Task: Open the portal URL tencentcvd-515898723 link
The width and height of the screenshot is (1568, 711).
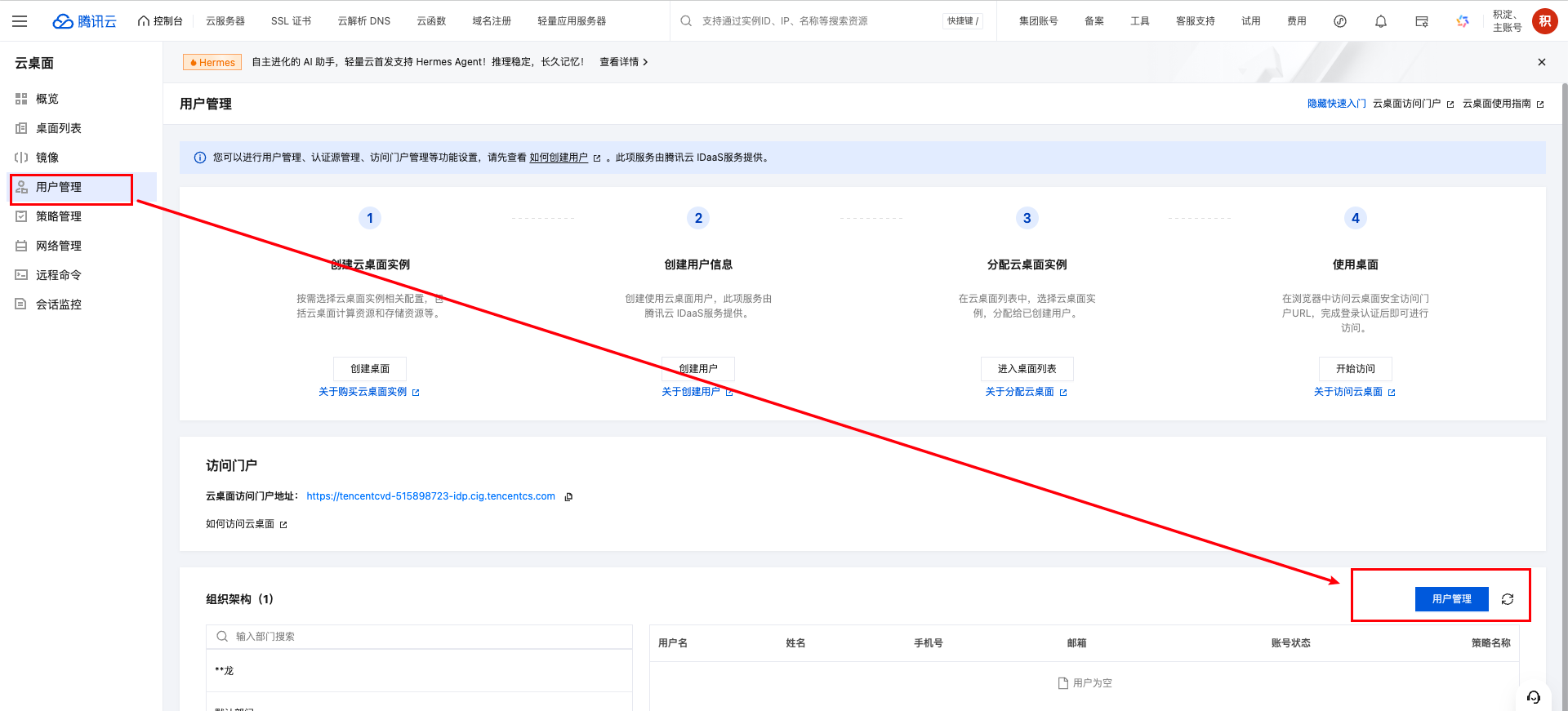Action: click(x=430, y=496)
